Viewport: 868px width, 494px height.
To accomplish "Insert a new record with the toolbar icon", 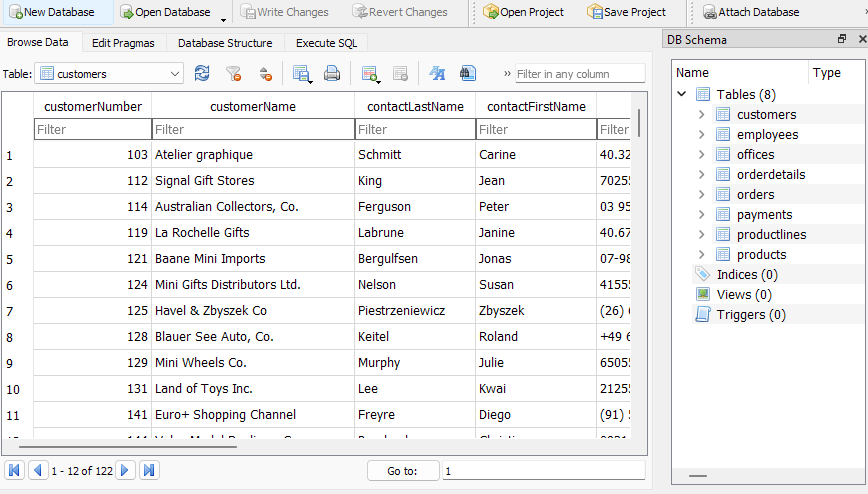I will click(371, 73).
